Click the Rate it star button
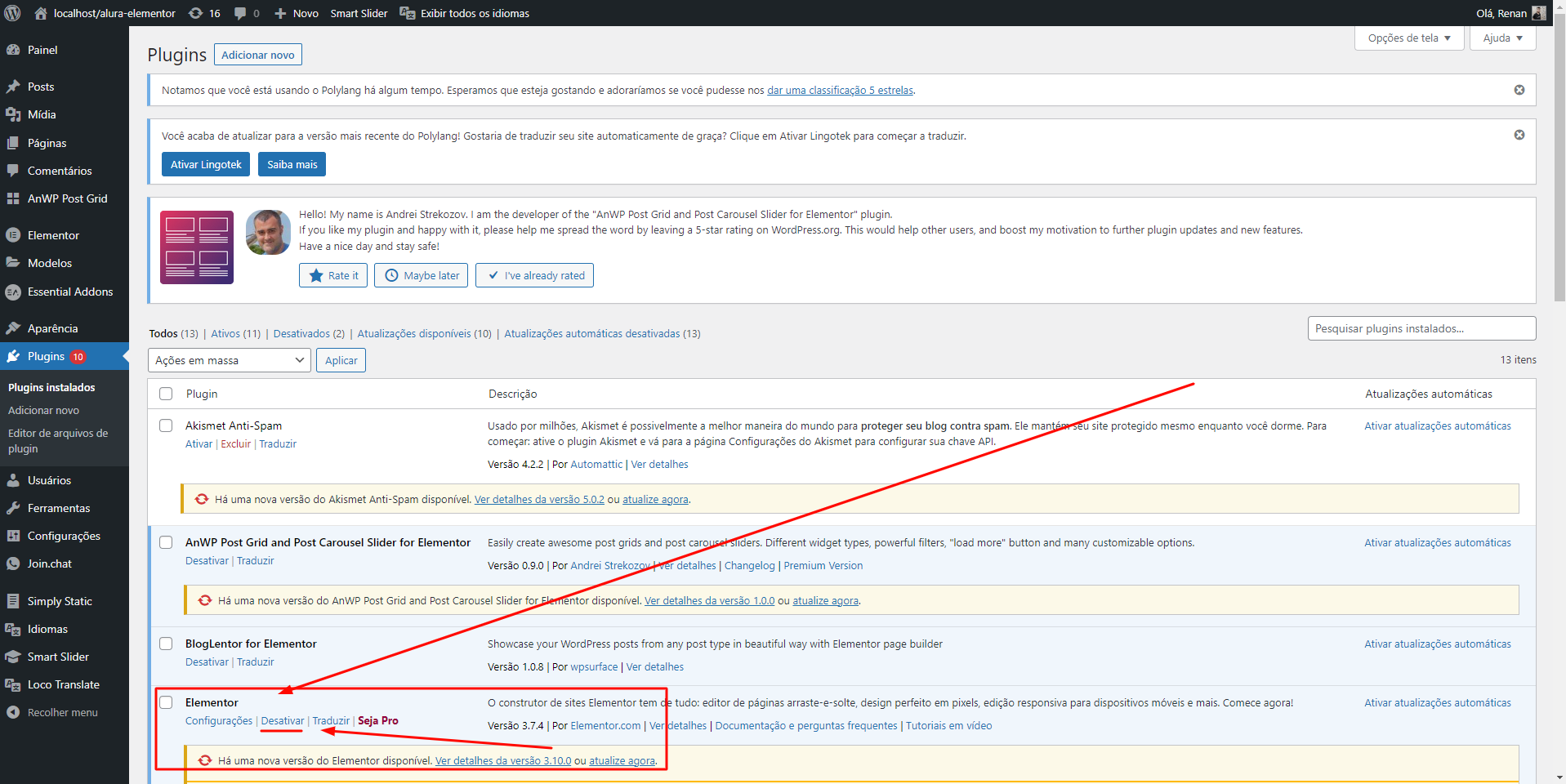Image resolution: width=1566 pixels, height=784 pixels. [333, 275]
